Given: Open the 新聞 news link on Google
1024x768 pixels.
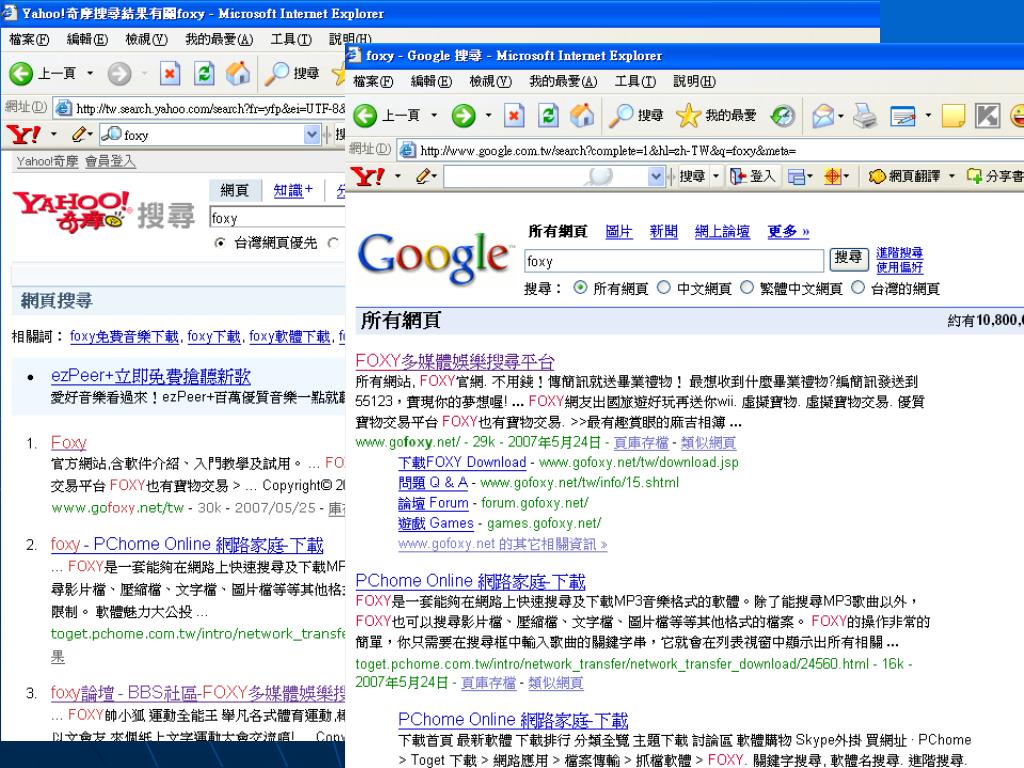Looking at the screenshot, I should click(x=664, y=231).
